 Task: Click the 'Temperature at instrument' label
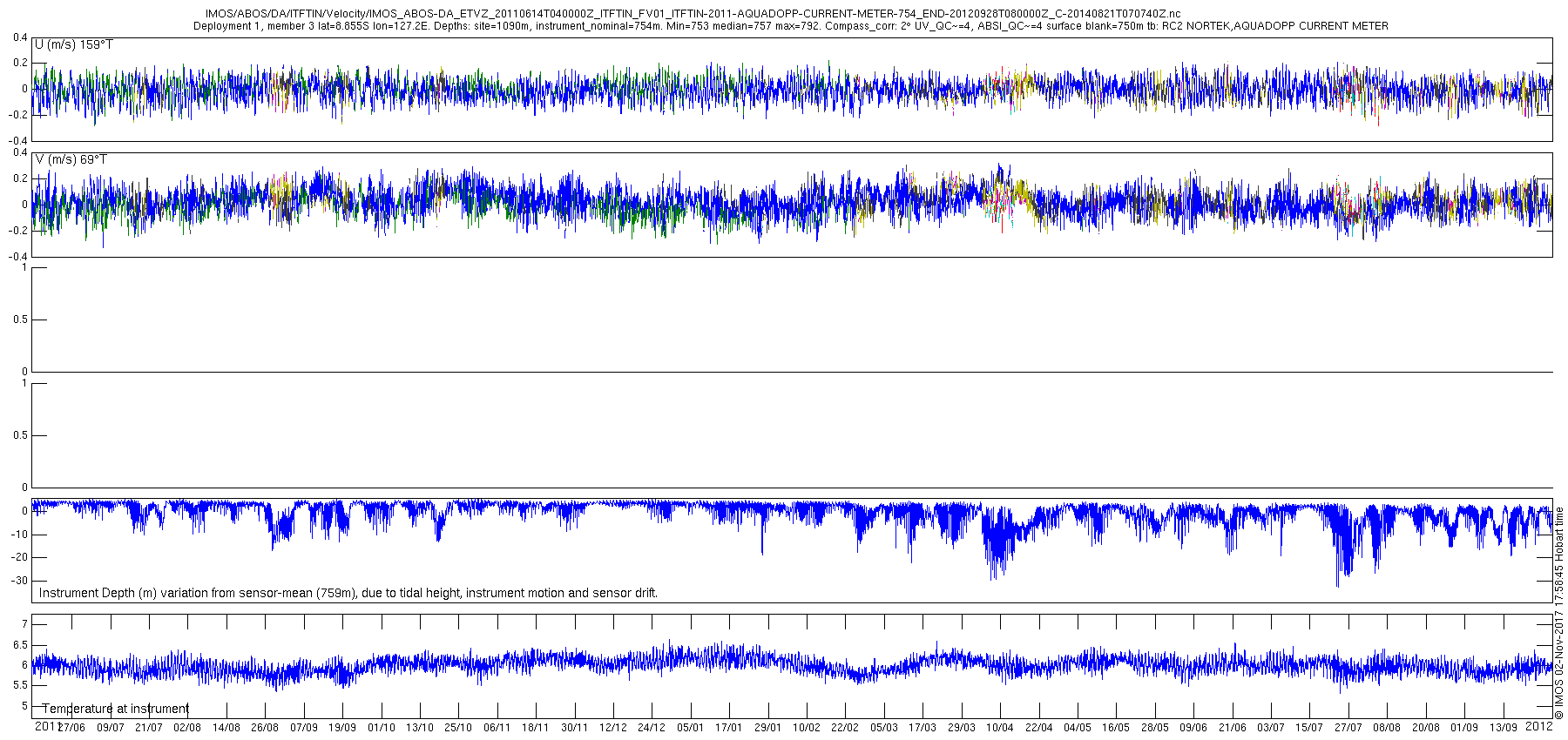pyautogui.click(x=116, y=709)
